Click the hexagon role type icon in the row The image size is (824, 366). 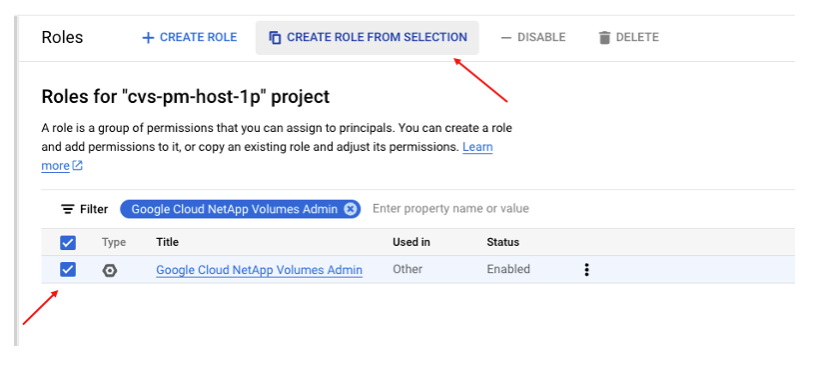109,270
